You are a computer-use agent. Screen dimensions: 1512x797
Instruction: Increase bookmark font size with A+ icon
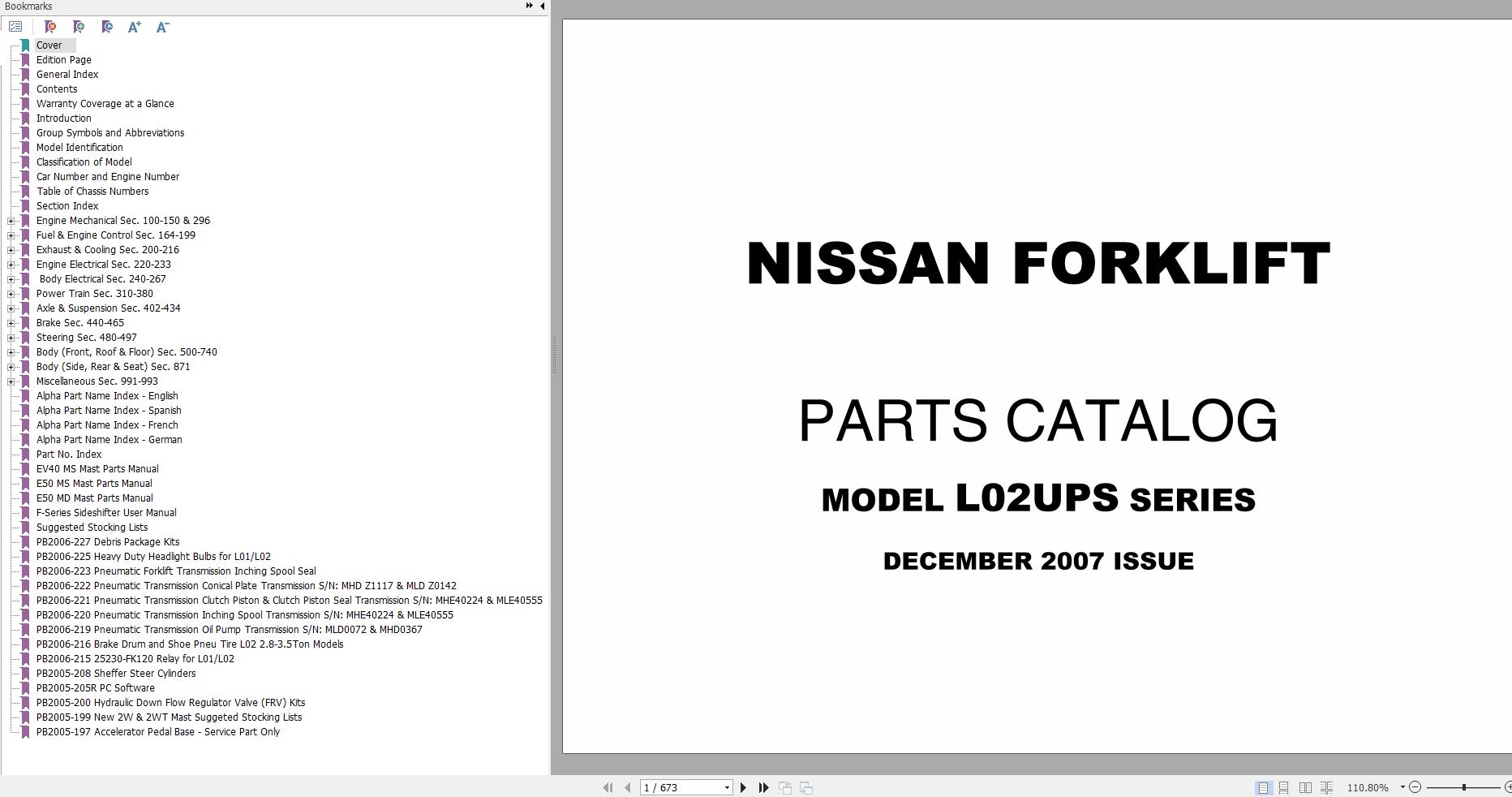click(x=135, y=27)
